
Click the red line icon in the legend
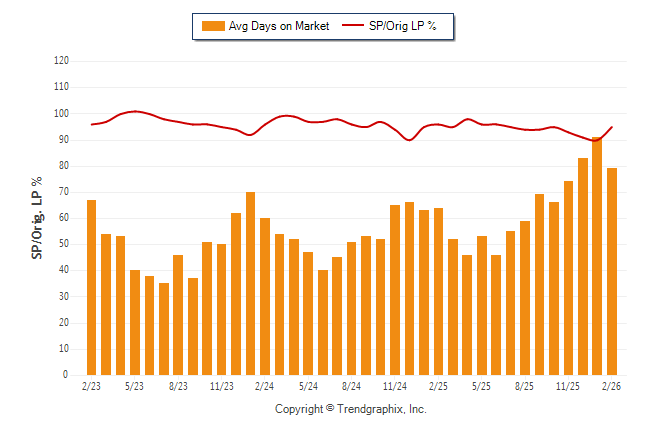coord(355,26)
